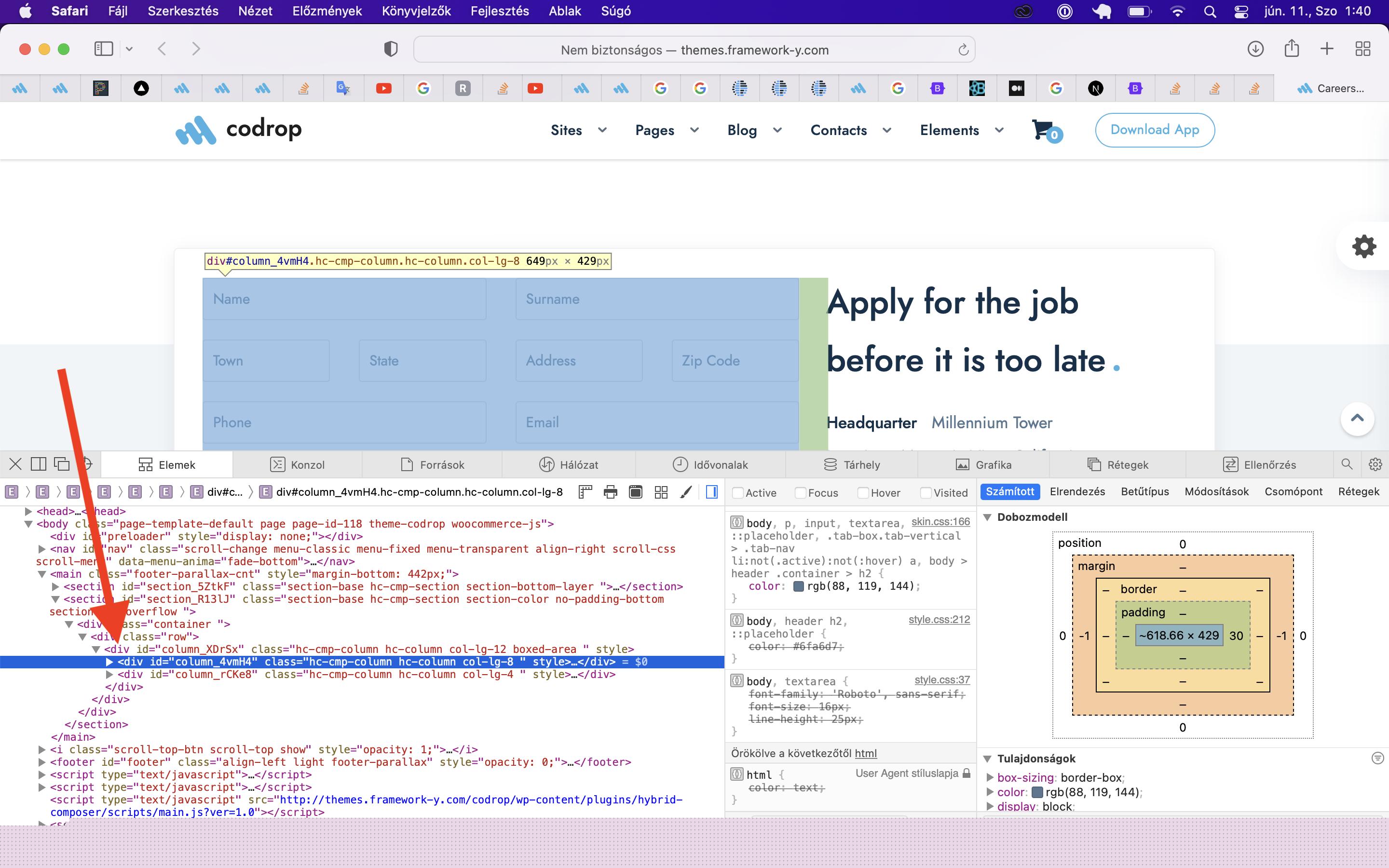Screen dimensions: 1389x868
Task: Switch to the Hálózat tab
Action: (x=569, y=464)
